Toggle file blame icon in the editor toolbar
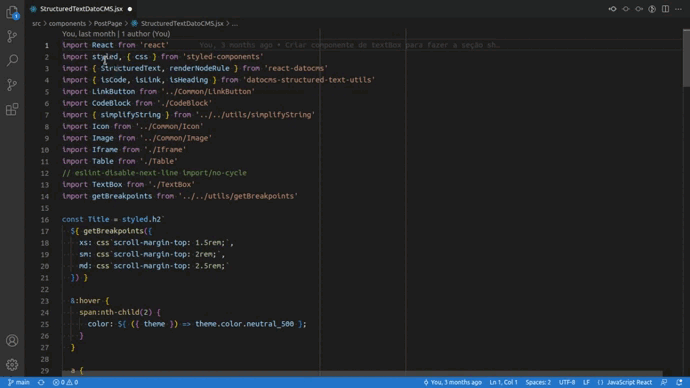 (x=652, y=9)
